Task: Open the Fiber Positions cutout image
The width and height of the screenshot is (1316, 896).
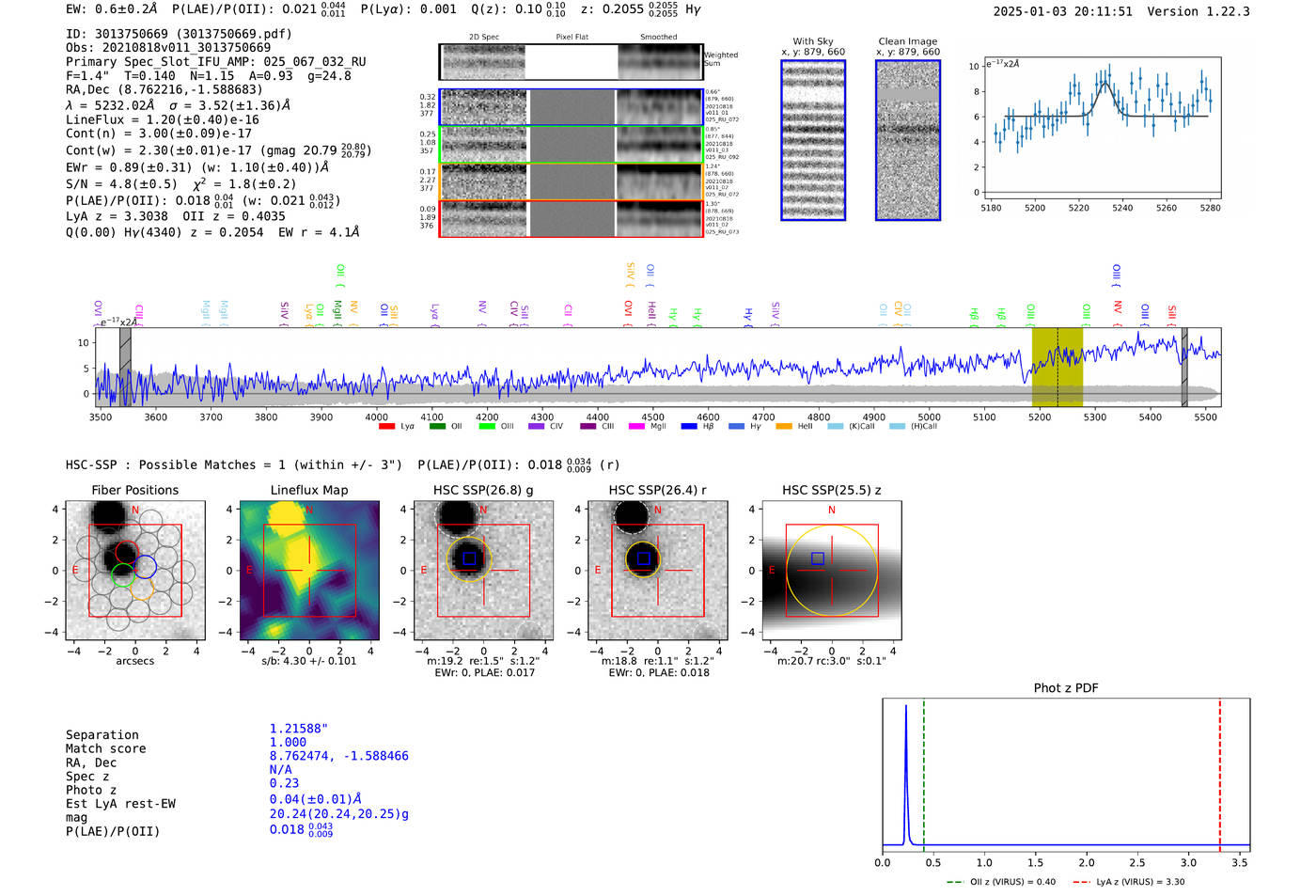Action: tap(134, 570)
